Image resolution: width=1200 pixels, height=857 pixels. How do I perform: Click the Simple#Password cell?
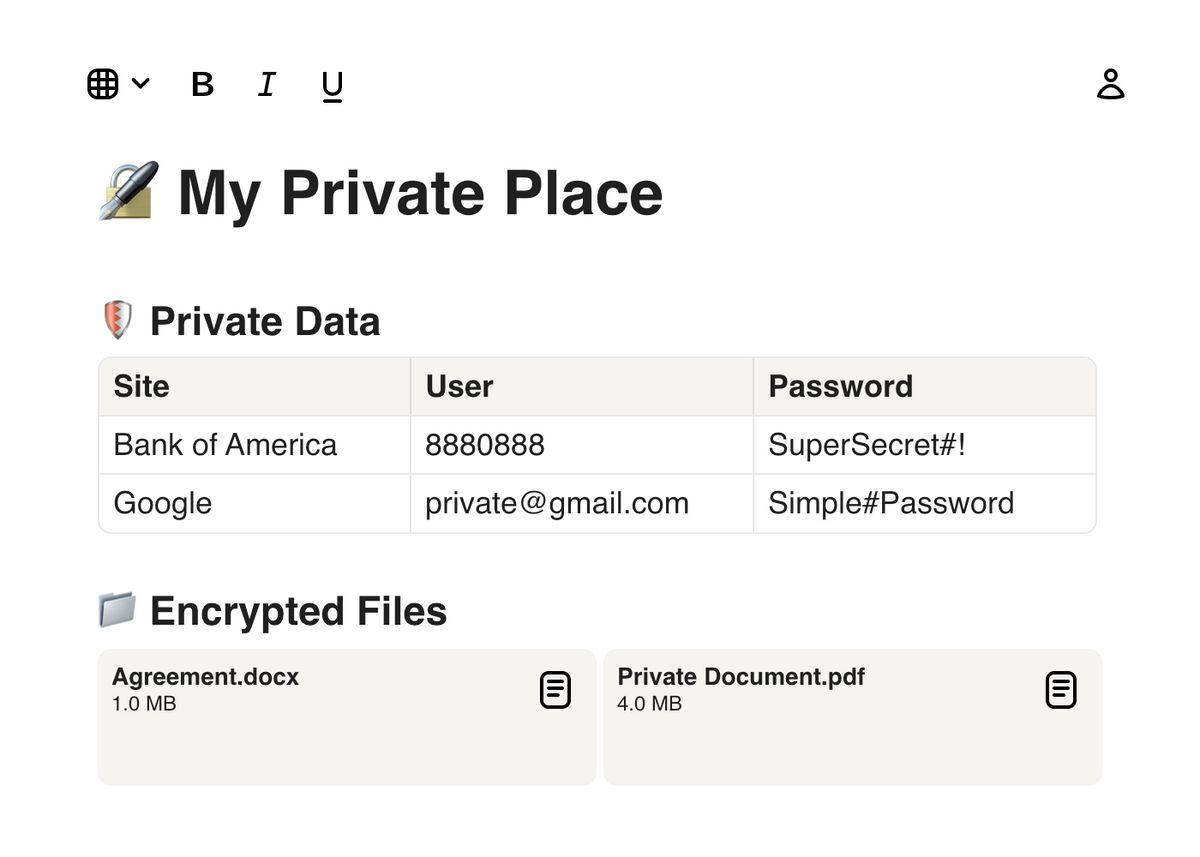[x=925, y=503]
